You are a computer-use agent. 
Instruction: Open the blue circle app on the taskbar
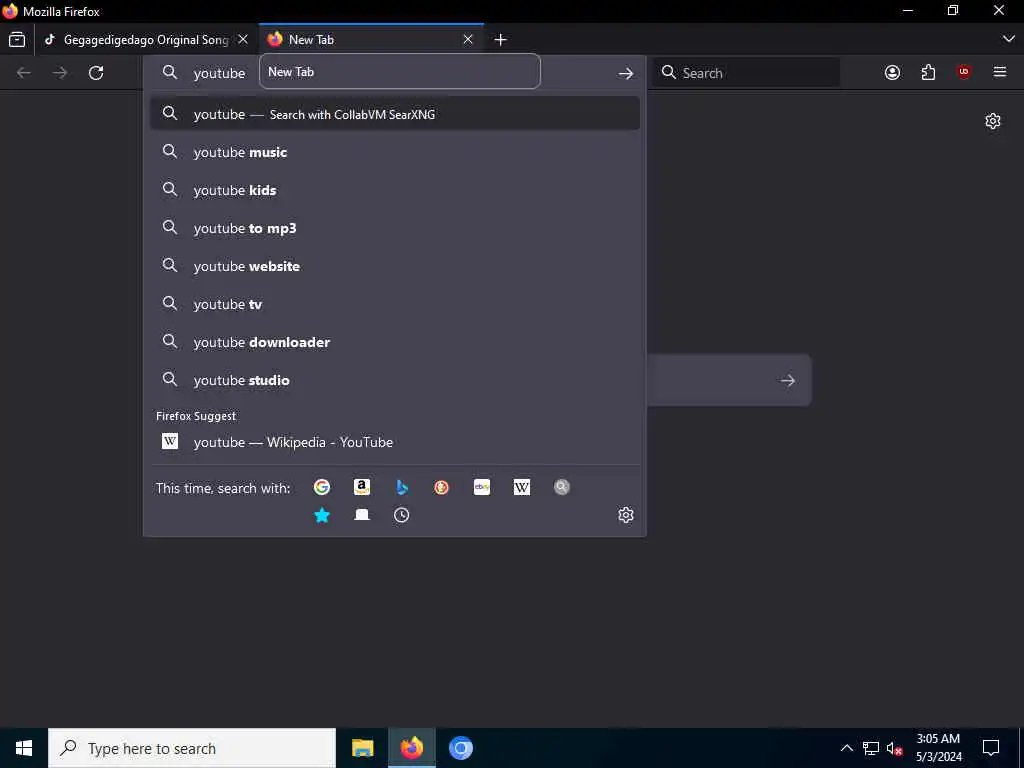pos(461,748)
